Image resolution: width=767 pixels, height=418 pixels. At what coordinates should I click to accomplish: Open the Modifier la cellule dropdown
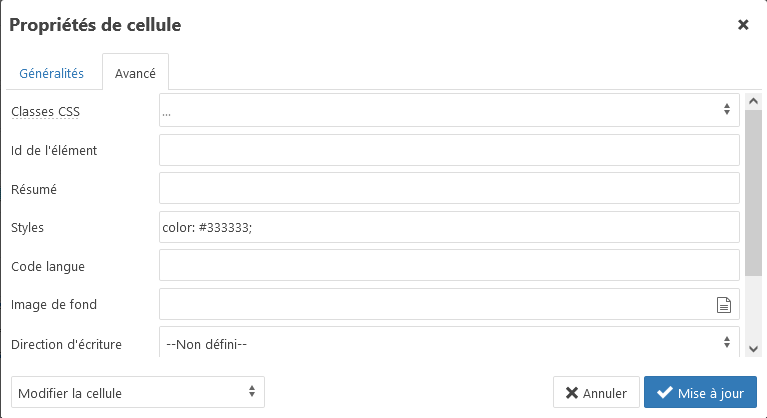click(138, 393)
